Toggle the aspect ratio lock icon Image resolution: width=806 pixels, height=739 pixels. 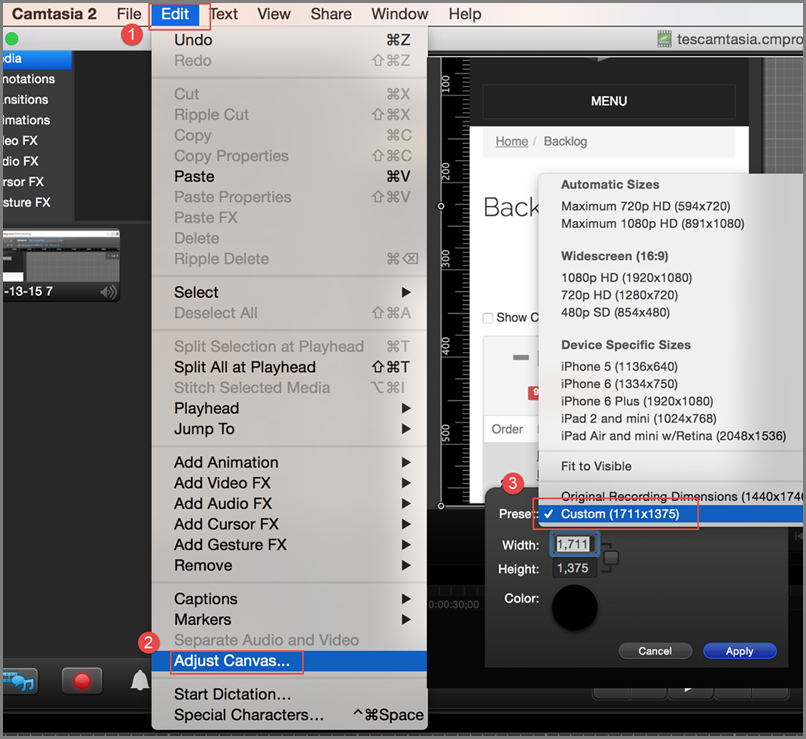coord(610,557)
